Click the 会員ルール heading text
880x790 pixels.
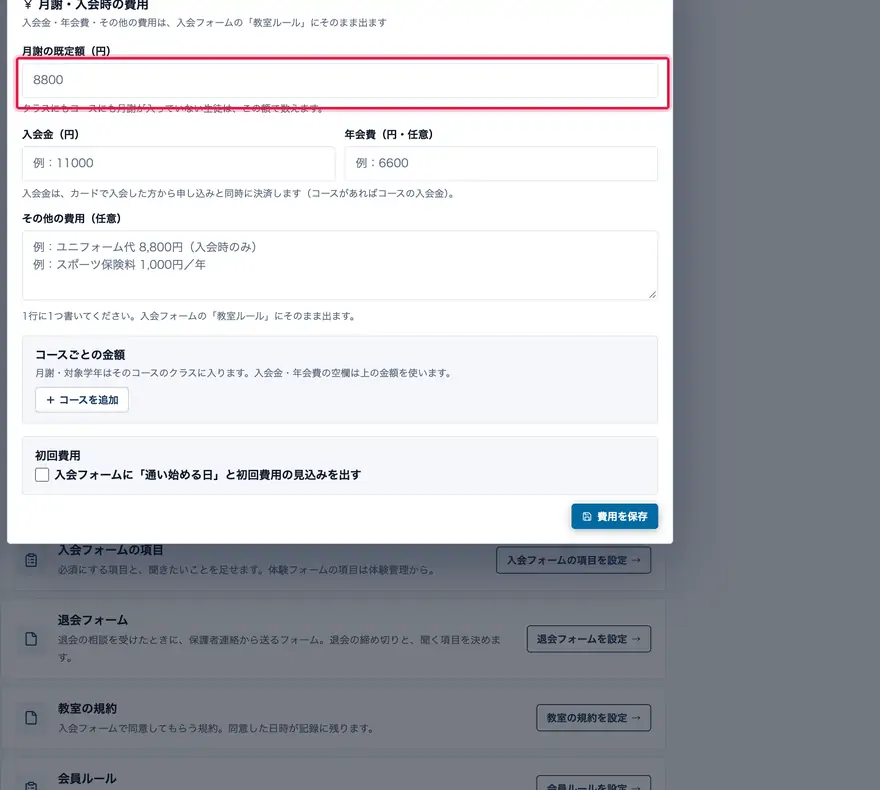click(x=87, y=778)
